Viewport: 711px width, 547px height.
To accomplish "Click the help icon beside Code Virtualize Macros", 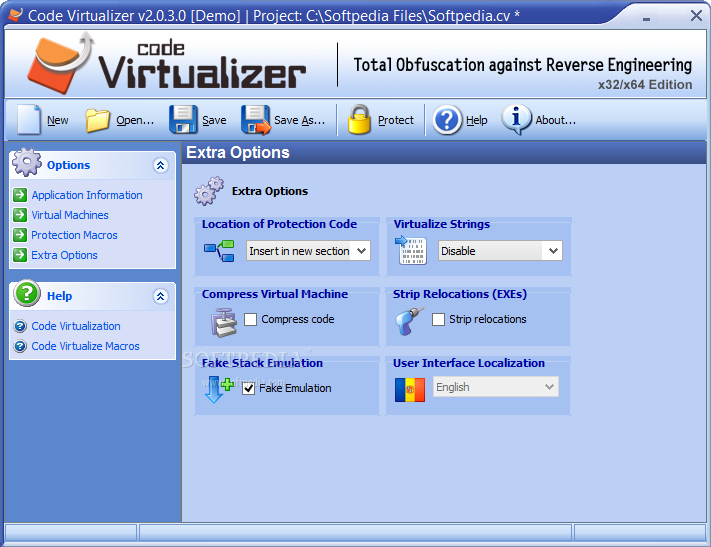I will coord(20,346).
